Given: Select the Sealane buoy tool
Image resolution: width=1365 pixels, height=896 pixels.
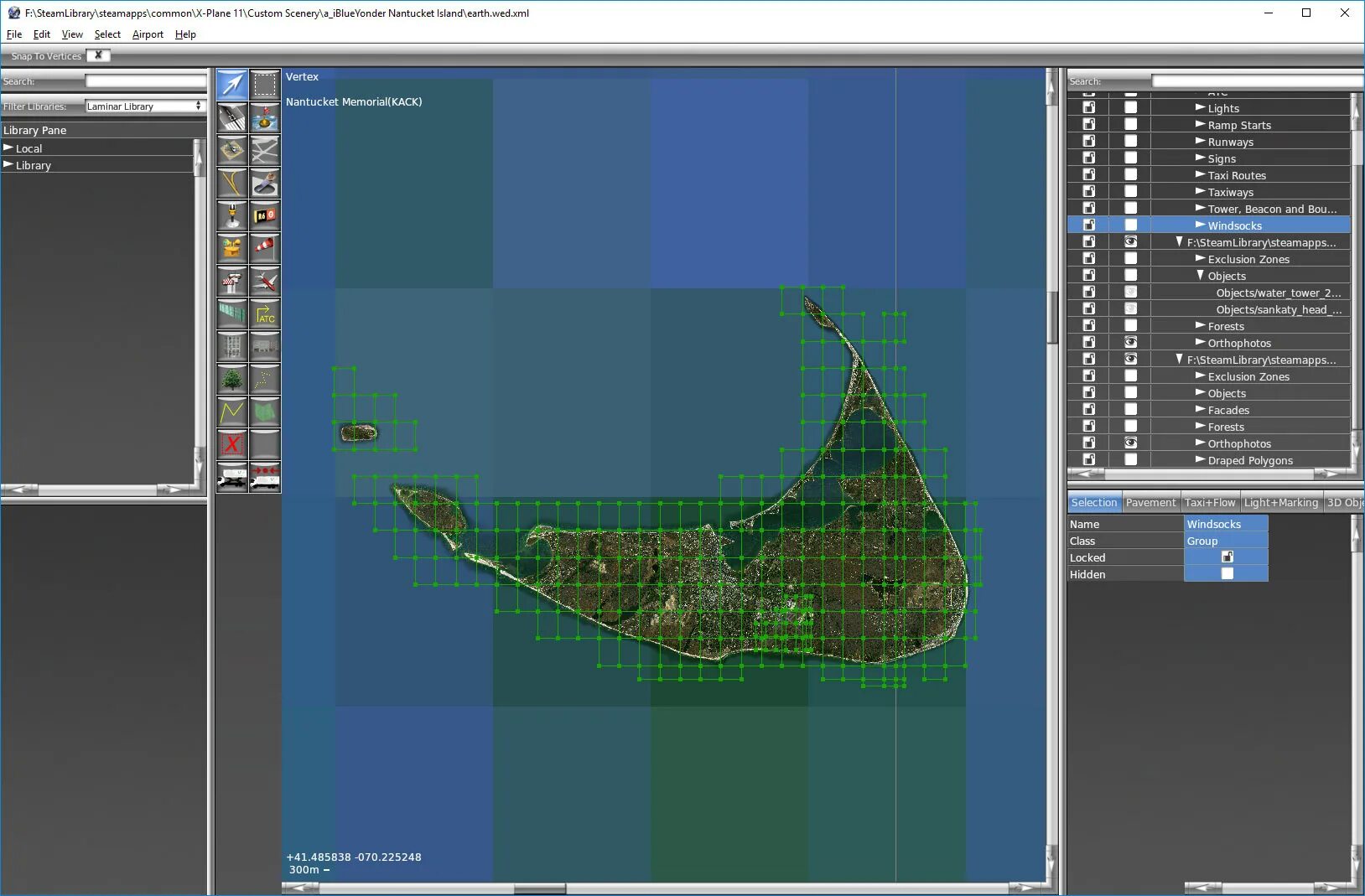Looking at the screenshot, I should 265,117.
